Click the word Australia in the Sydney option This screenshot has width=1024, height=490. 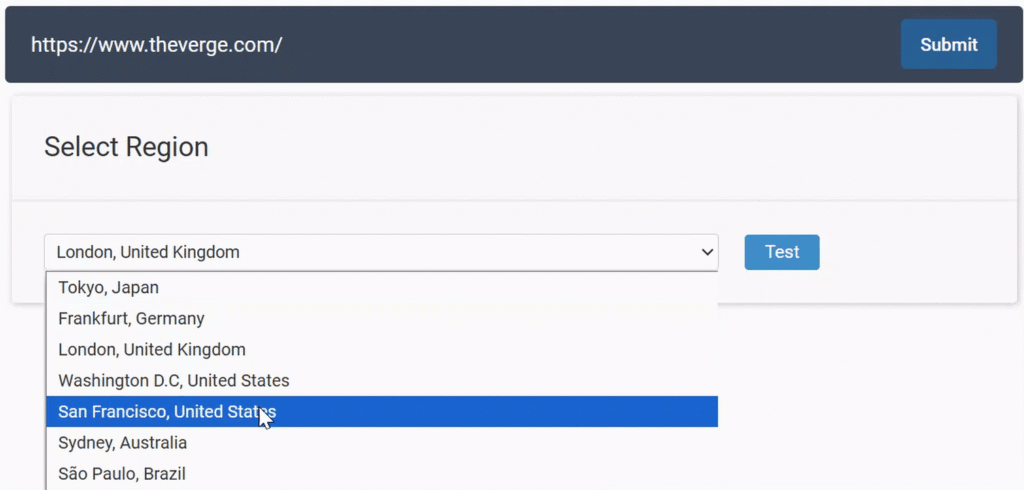(150, 443)
